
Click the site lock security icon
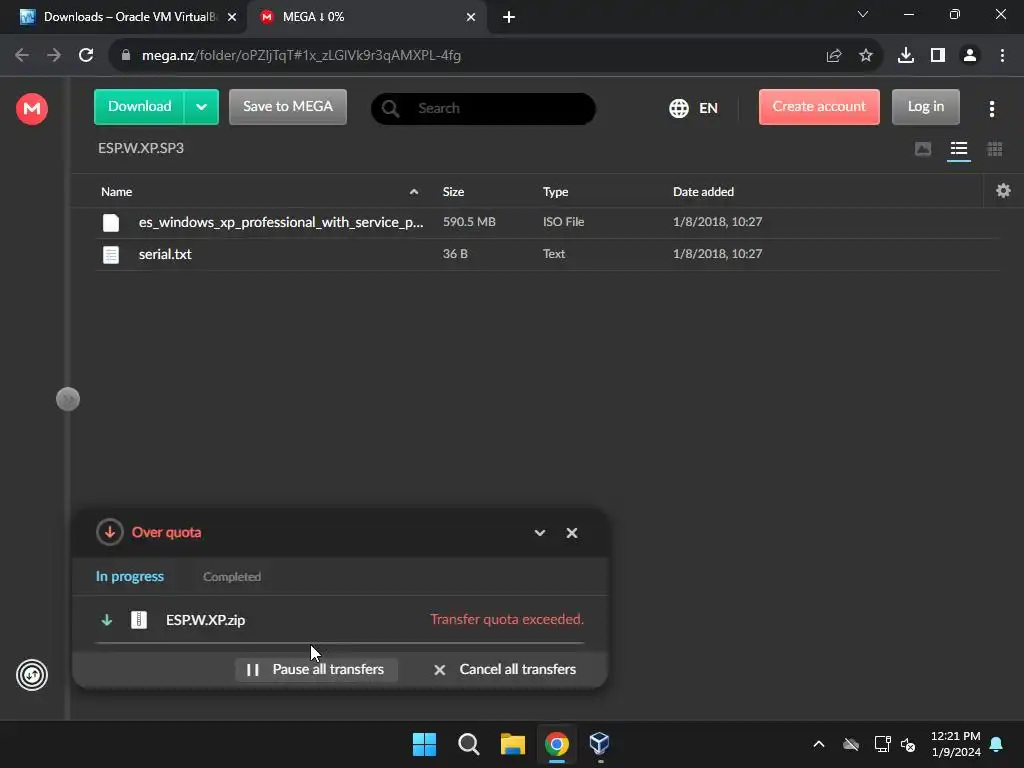point(126,56)
